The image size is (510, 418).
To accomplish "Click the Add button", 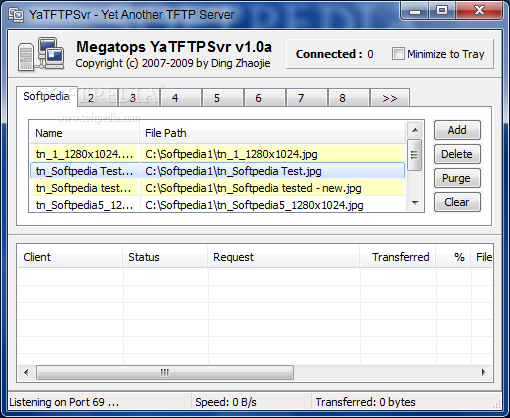I will [x=457, y=130].
